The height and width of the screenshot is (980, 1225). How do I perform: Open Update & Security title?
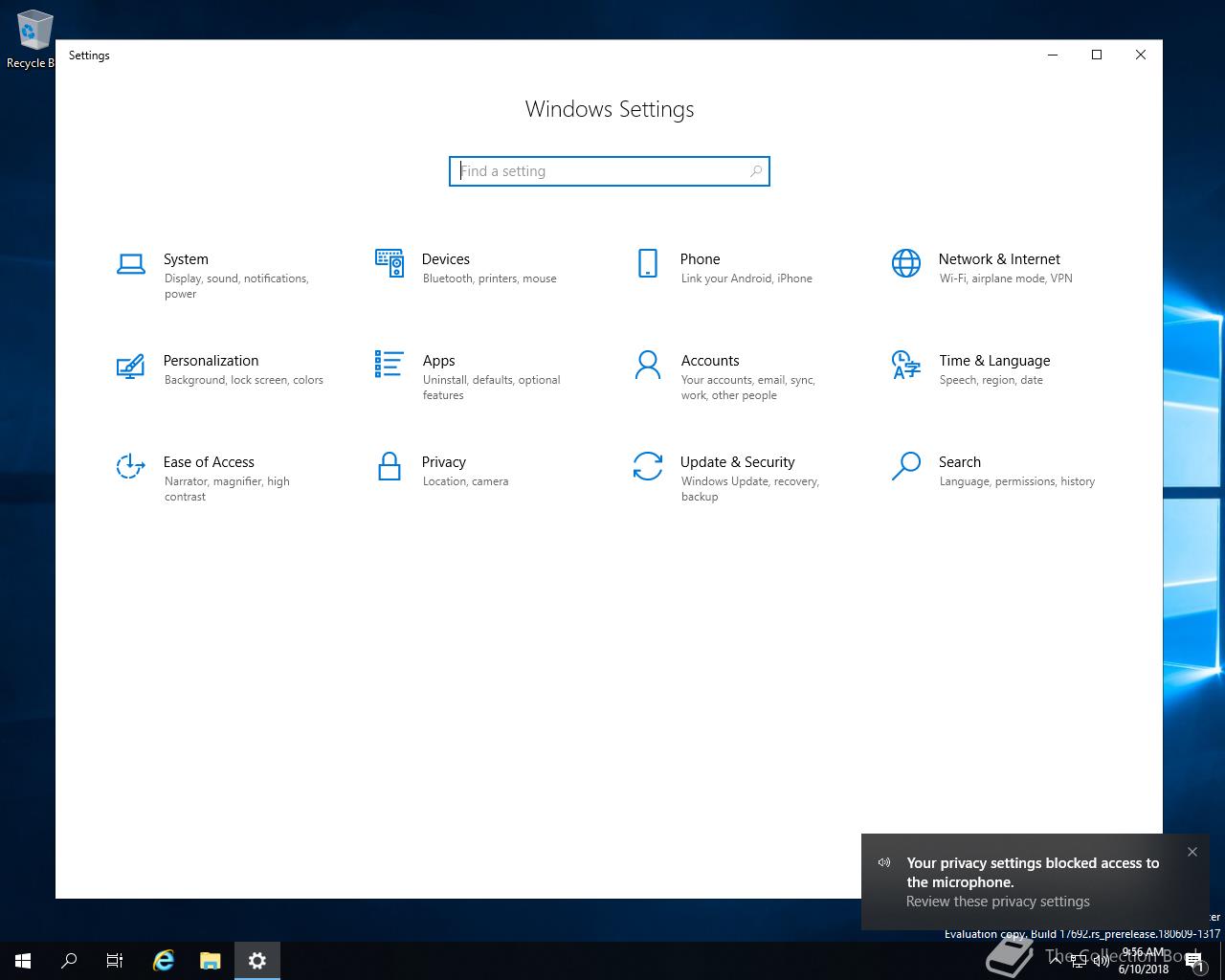[x=738, y=462]
